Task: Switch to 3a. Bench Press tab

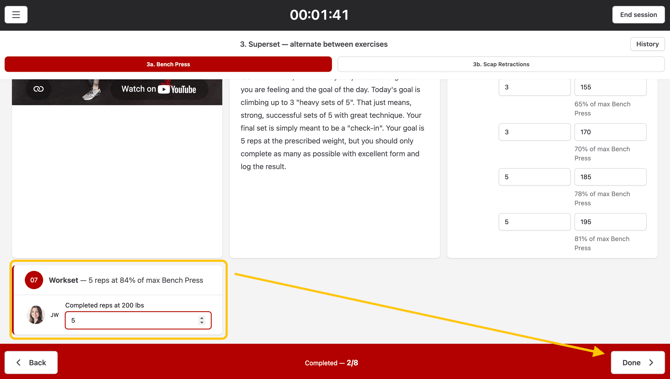Action: click(x=168, y=64)
